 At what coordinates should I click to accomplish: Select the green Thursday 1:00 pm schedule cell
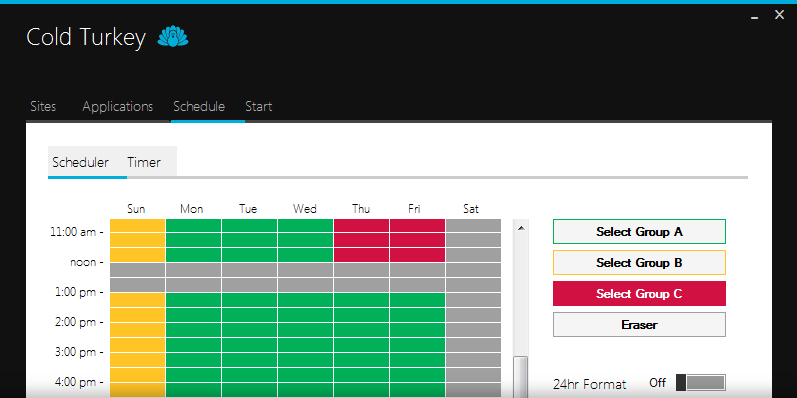361,300
